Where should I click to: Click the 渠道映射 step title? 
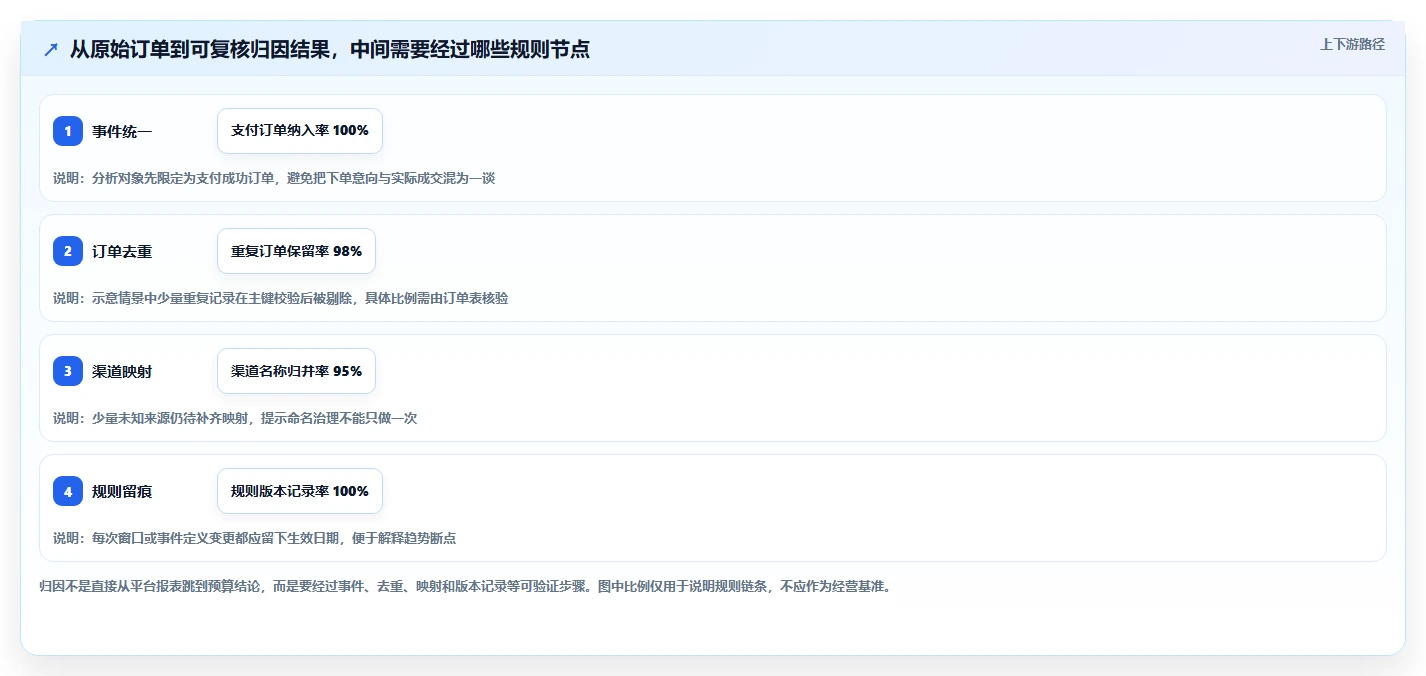[122, 371]
